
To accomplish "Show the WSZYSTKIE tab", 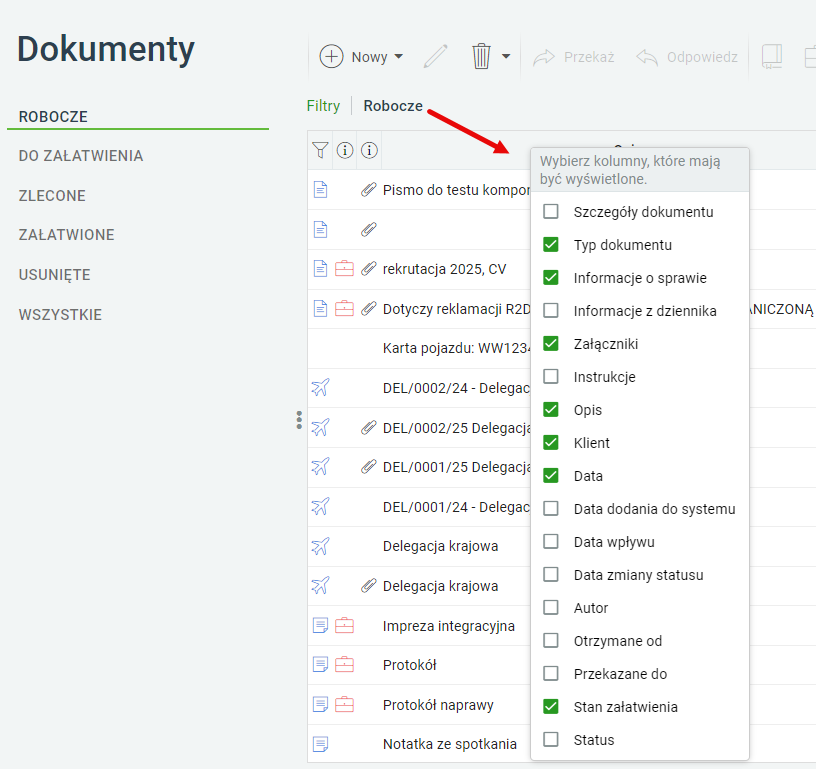I will coord(60,315).
